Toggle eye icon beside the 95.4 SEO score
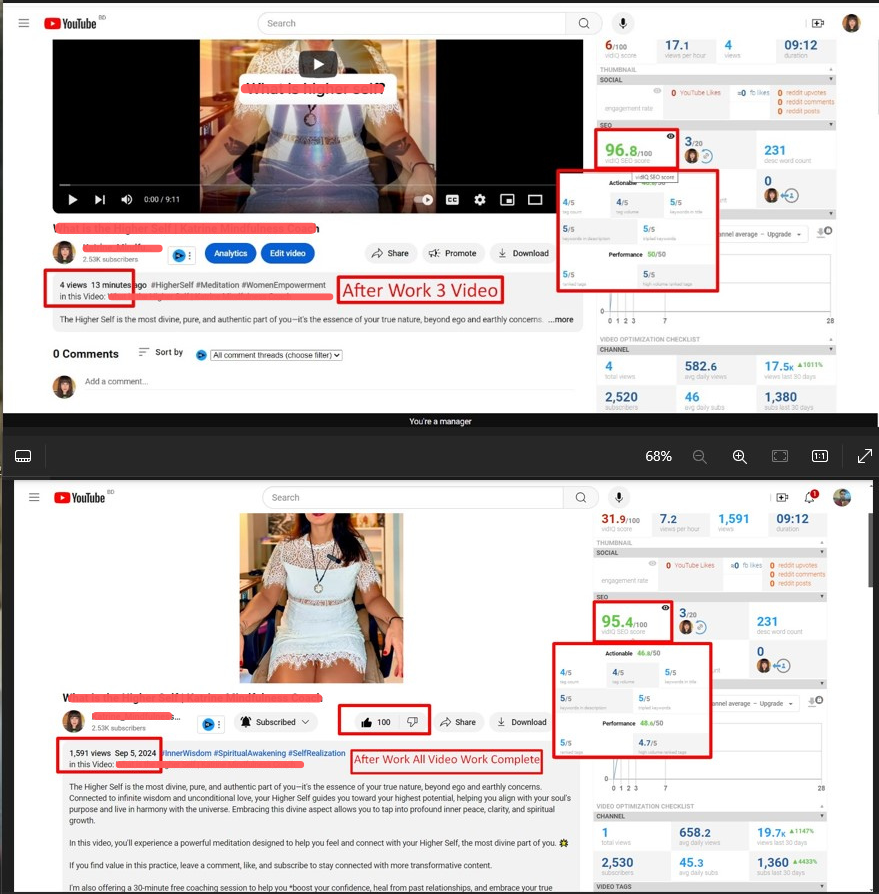This screenshot has height=894, width=879. click(664, 607)
